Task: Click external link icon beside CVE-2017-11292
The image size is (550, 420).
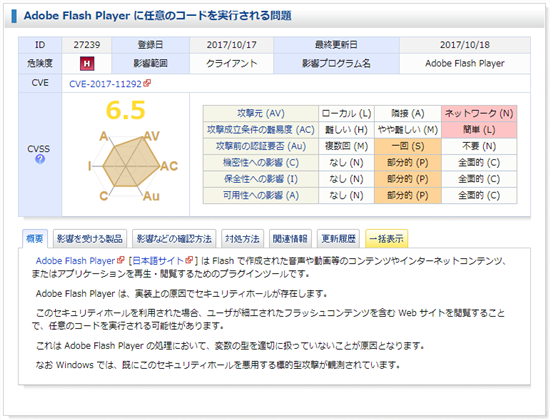Action: pyautogui.click(x=147, y=83)
